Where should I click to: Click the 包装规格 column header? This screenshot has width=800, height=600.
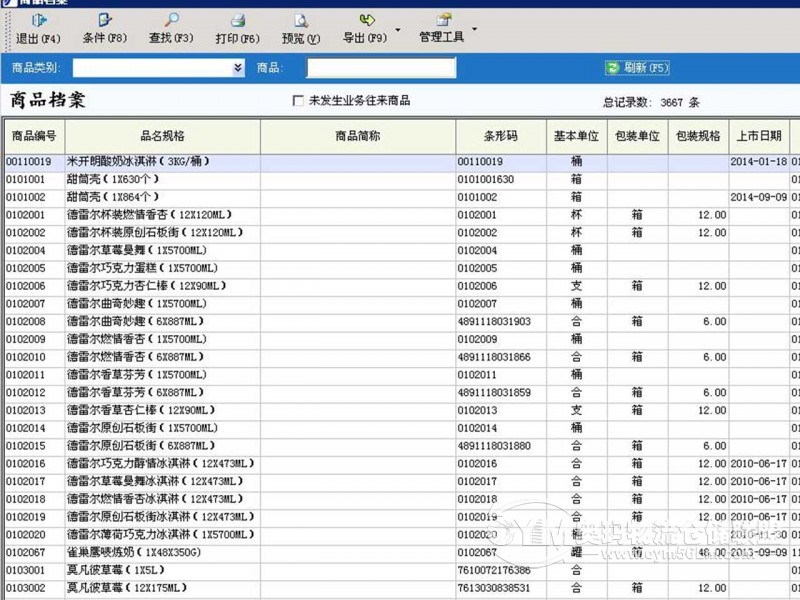[x=698, y=136]
